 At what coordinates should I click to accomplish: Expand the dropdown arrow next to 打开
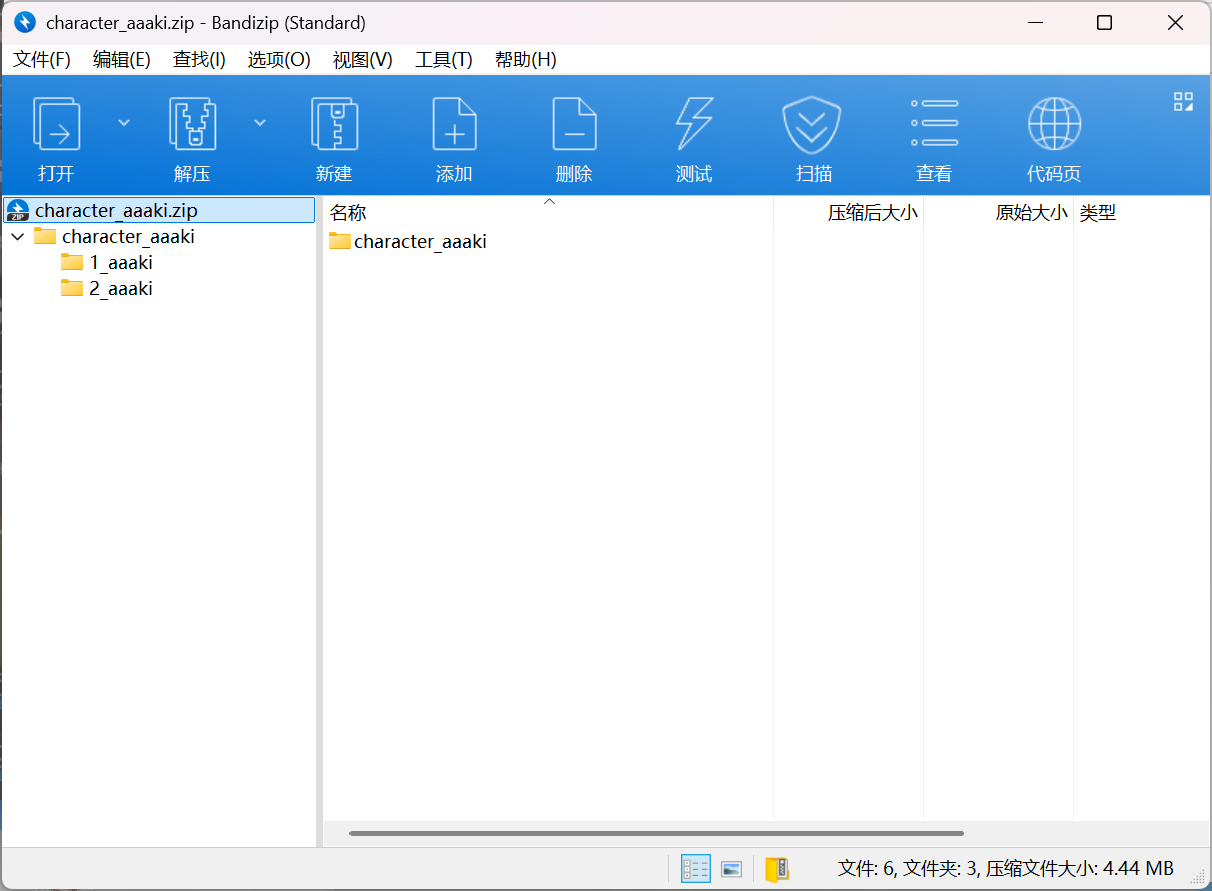124,122
